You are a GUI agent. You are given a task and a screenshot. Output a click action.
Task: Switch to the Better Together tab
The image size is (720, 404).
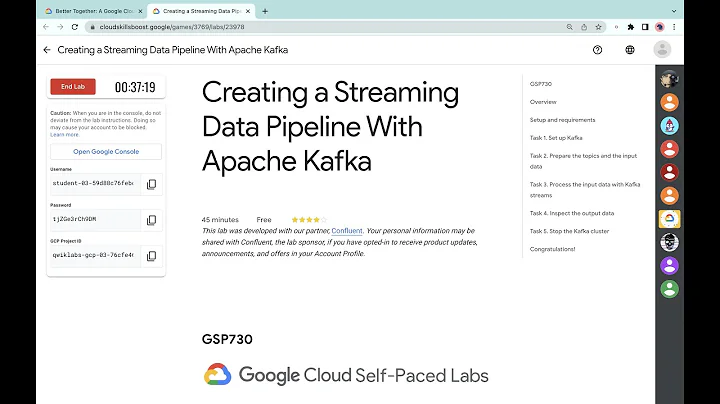coord(93,11)
